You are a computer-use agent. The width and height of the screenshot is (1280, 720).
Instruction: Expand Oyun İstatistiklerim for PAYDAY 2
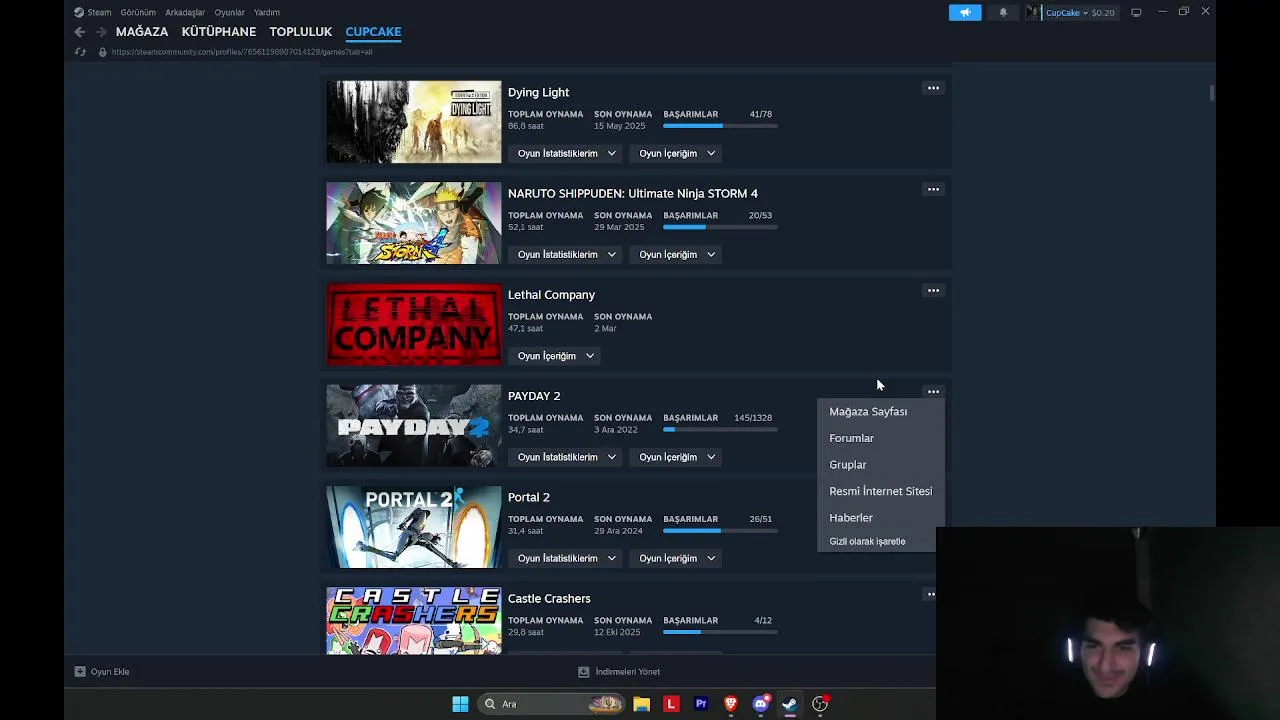(x=566, y=457)
